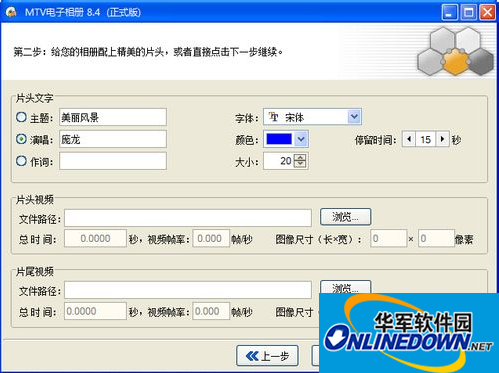
Task: Click the empty 作词 text field
Action: click(113, 161)
